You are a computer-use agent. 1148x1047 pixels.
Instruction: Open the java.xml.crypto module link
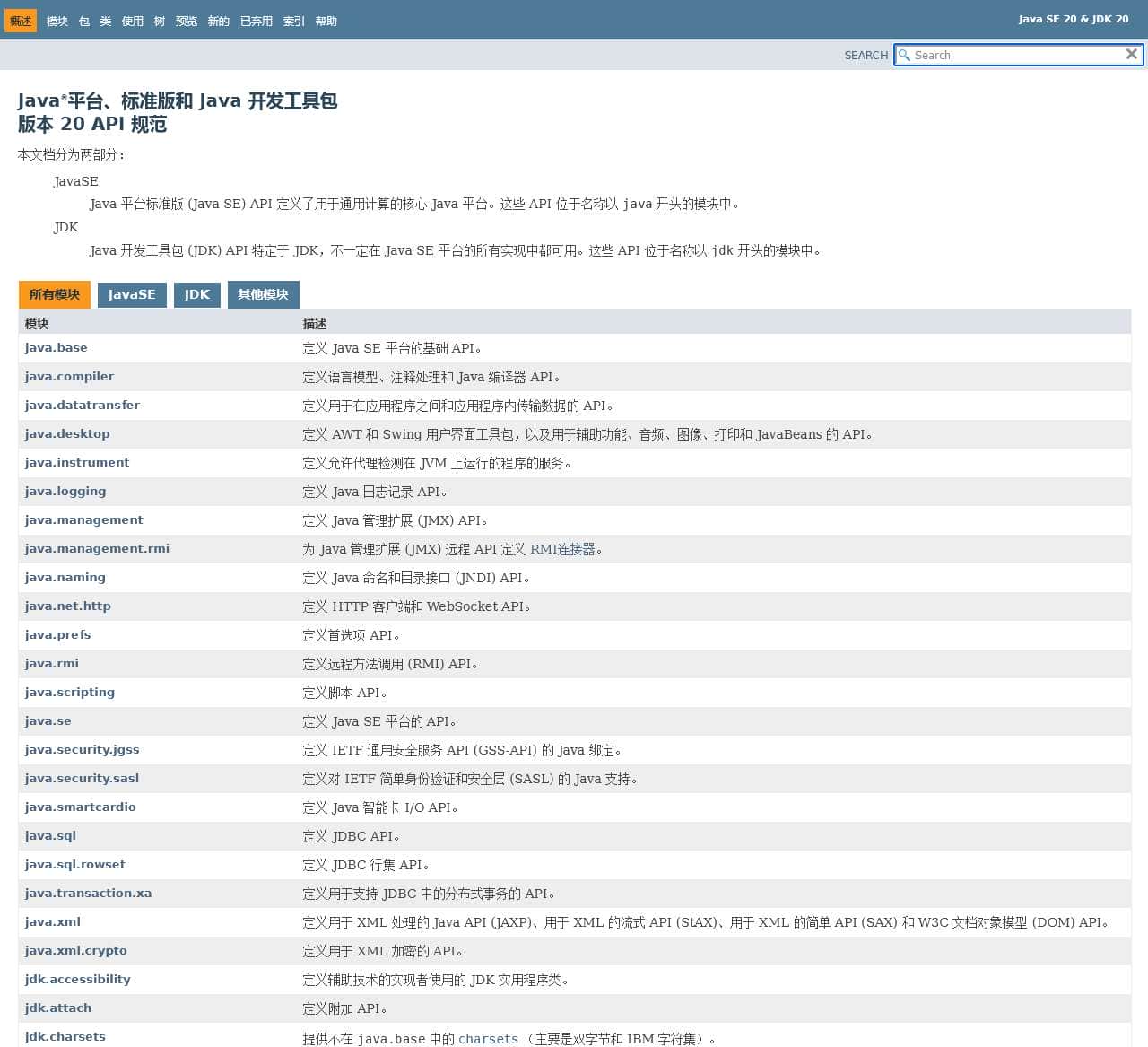tap(76, 950)
